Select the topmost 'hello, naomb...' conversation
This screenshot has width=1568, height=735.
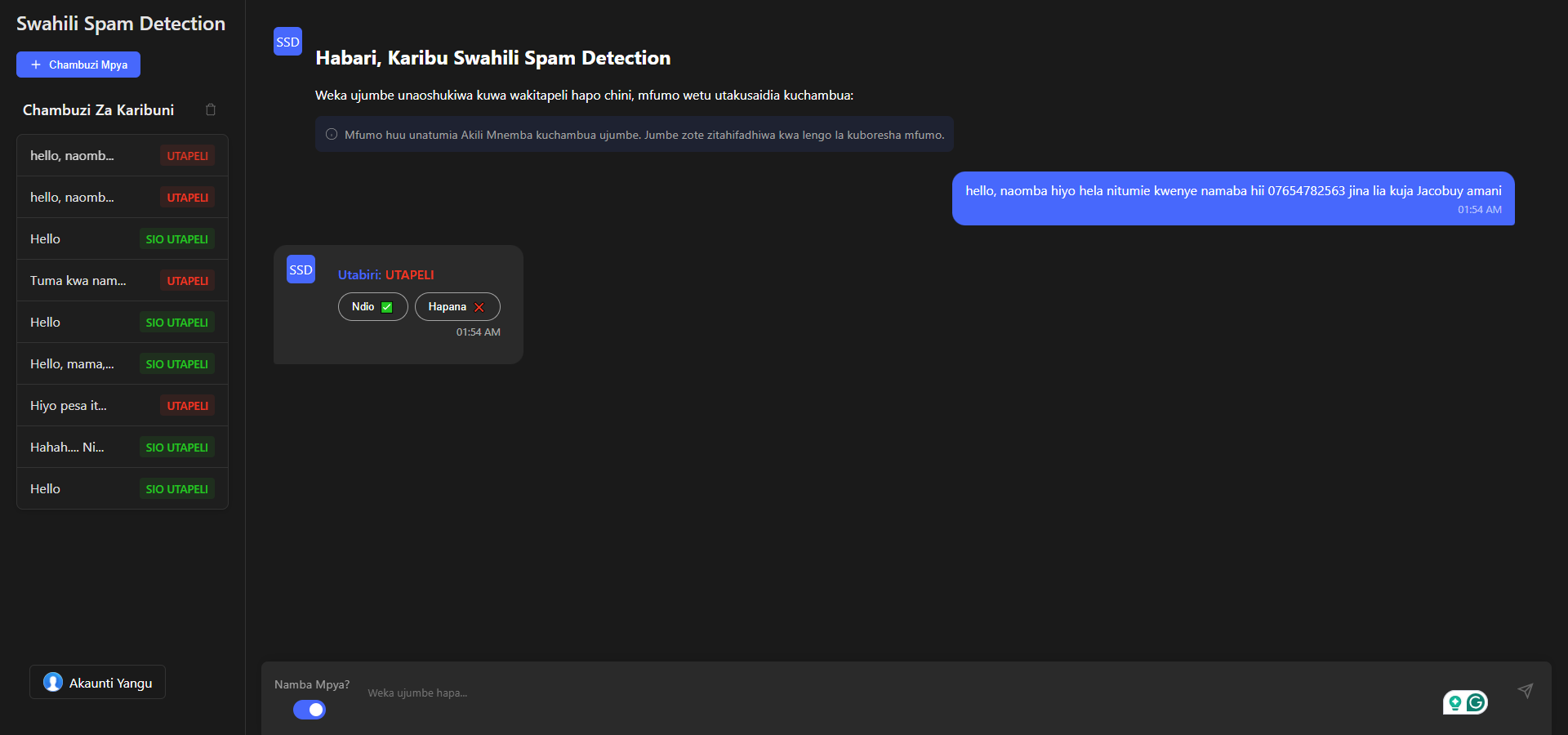122,155
